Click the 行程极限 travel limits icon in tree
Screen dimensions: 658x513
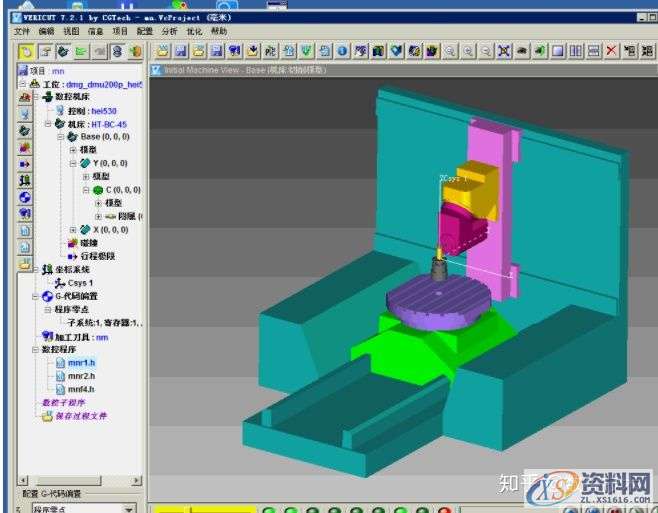(x=71, y=256)
